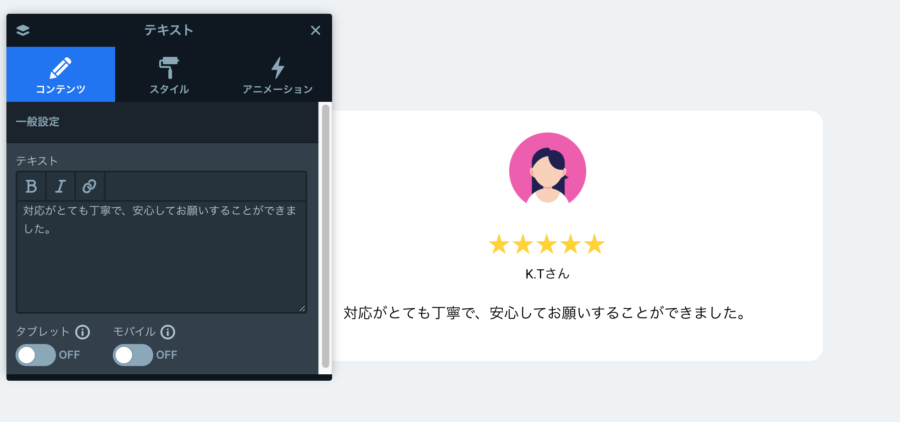Close the テキスト panel with the X

tap(315, 30)
